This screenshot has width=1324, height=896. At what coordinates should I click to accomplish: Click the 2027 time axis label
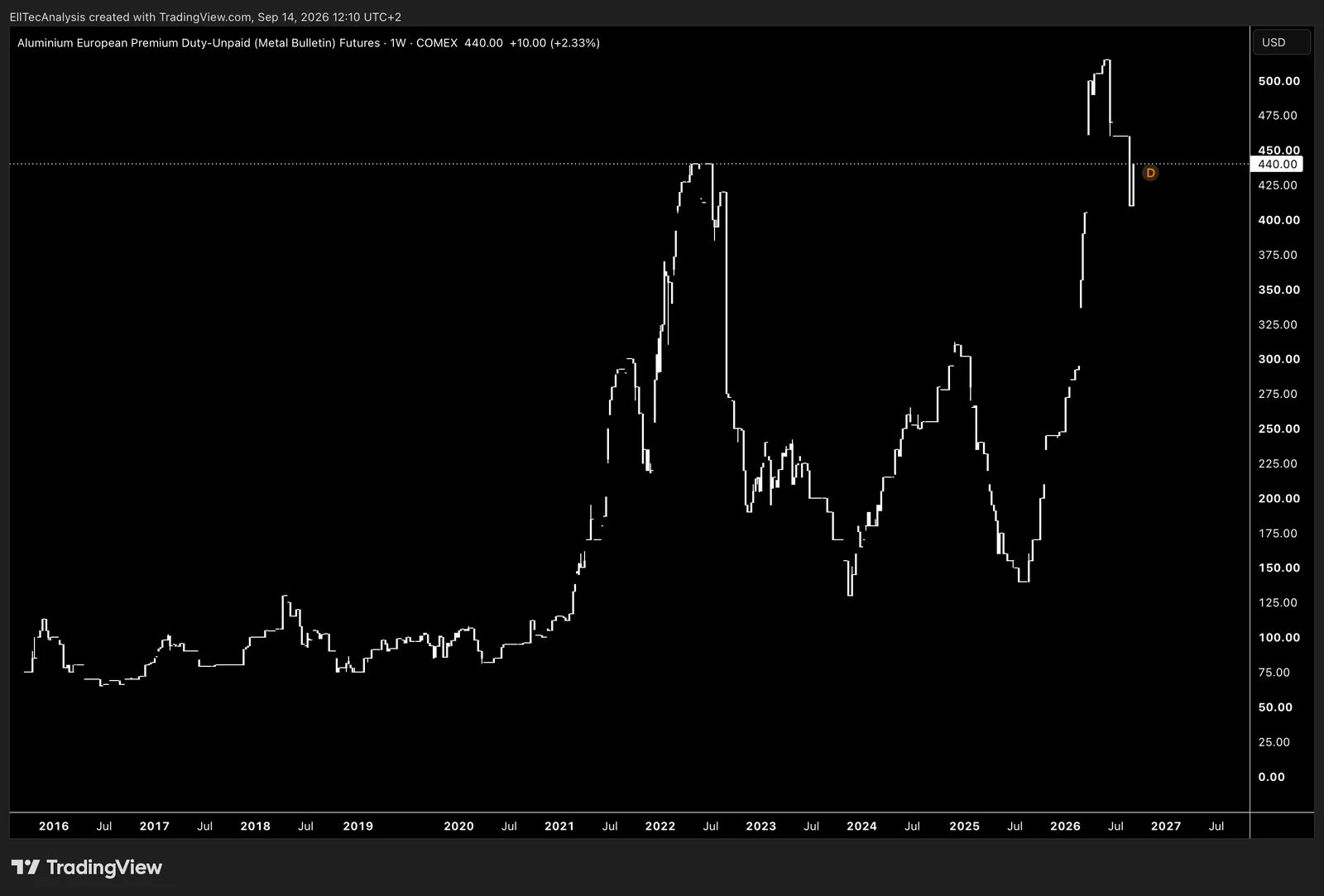[1166, 826]
